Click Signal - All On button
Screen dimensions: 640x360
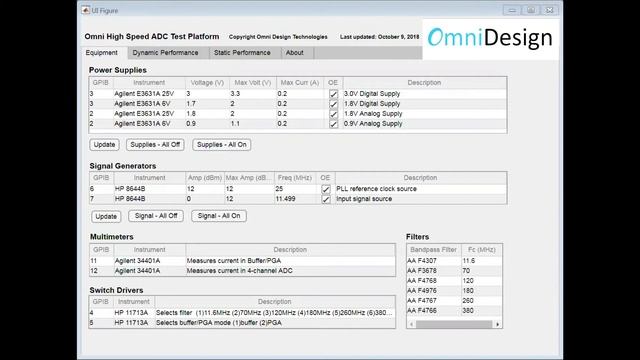(219, 216)
